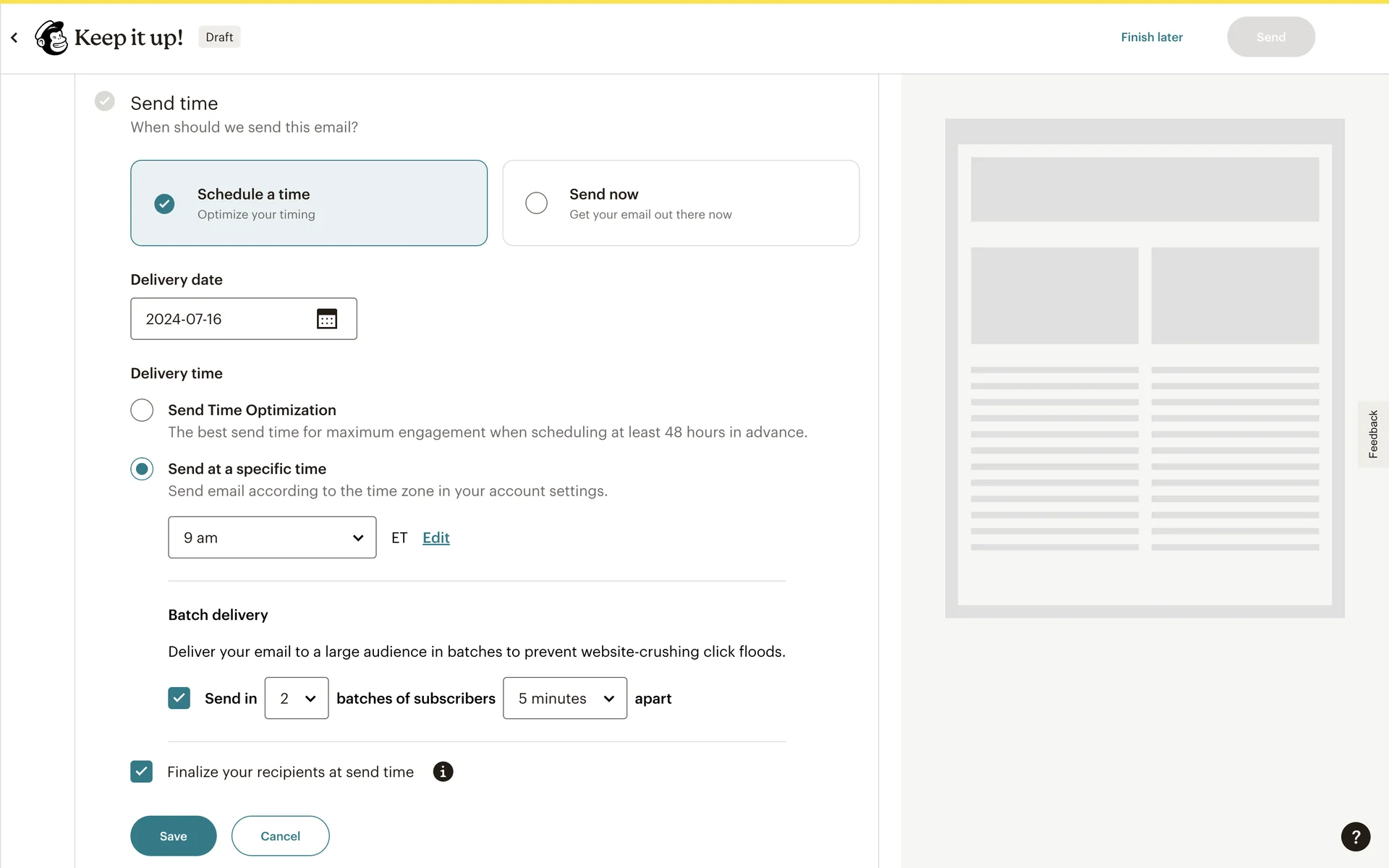The image size is (1389, 868).
Task: Click the info icon beside Finalize recipients
Action: point(443,772)
